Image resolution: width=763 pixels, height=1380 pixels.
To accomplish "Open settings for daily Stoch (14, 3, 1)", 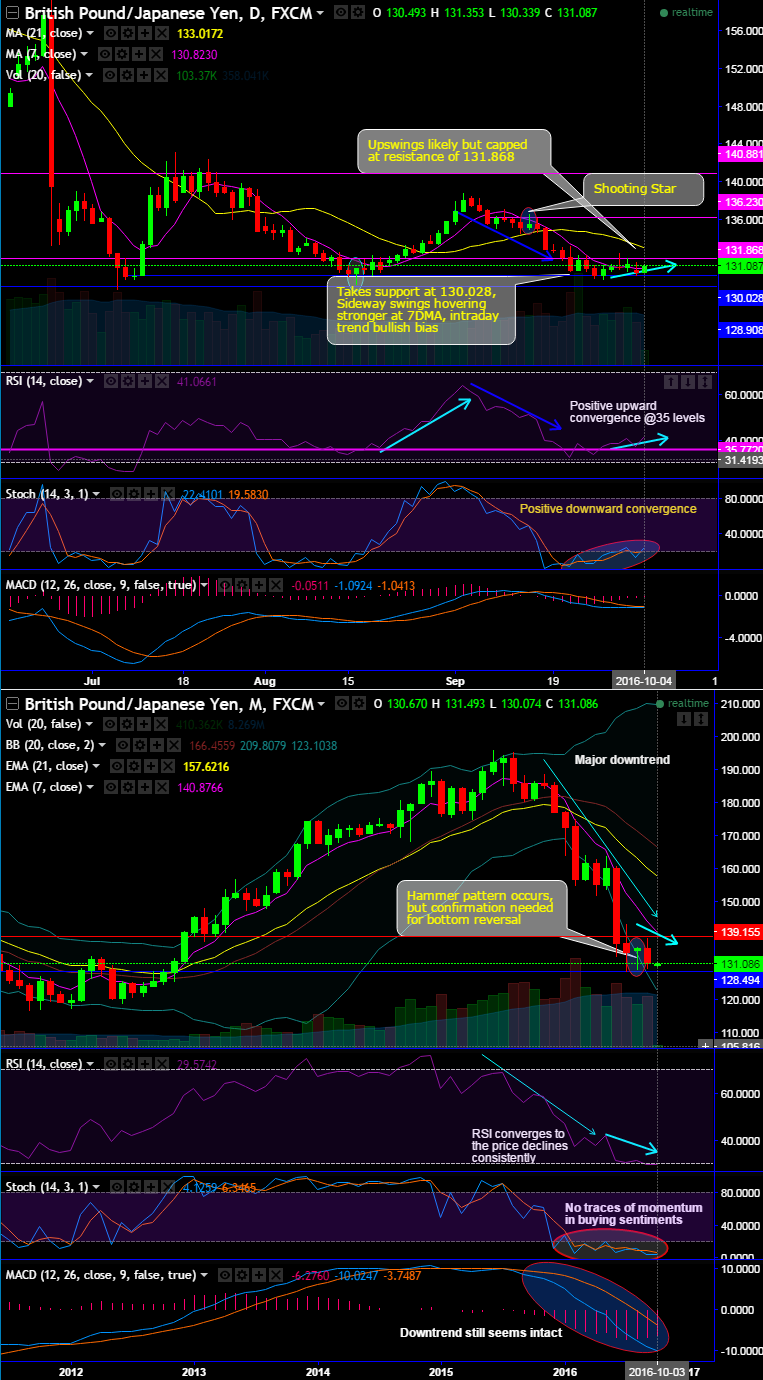I will click(134, 494).
